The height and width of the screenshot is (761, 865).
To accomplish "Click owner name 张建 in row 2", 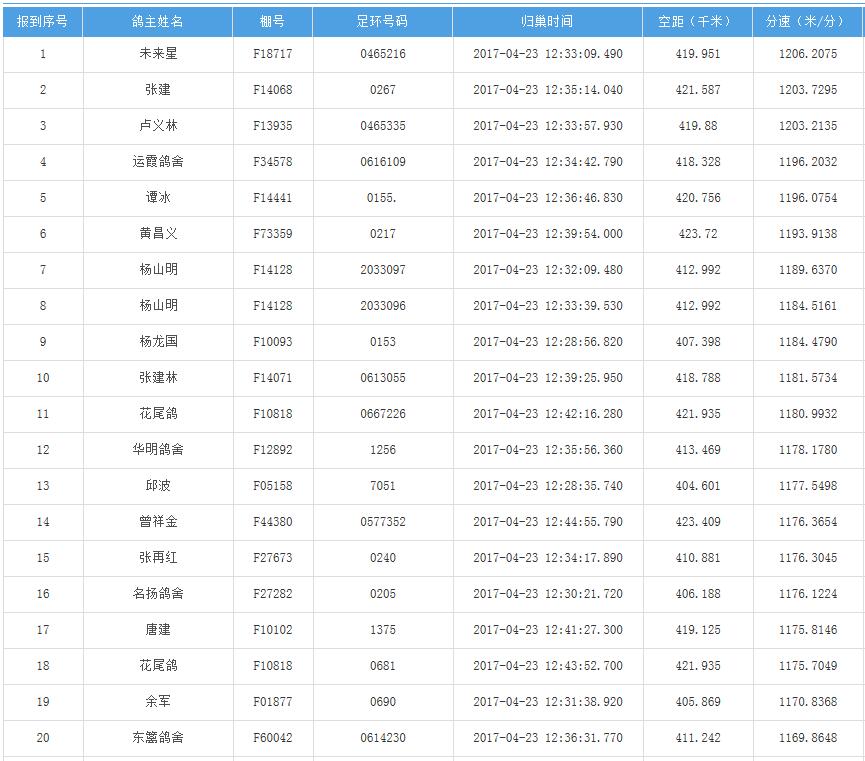I will (x=158, y=90).
